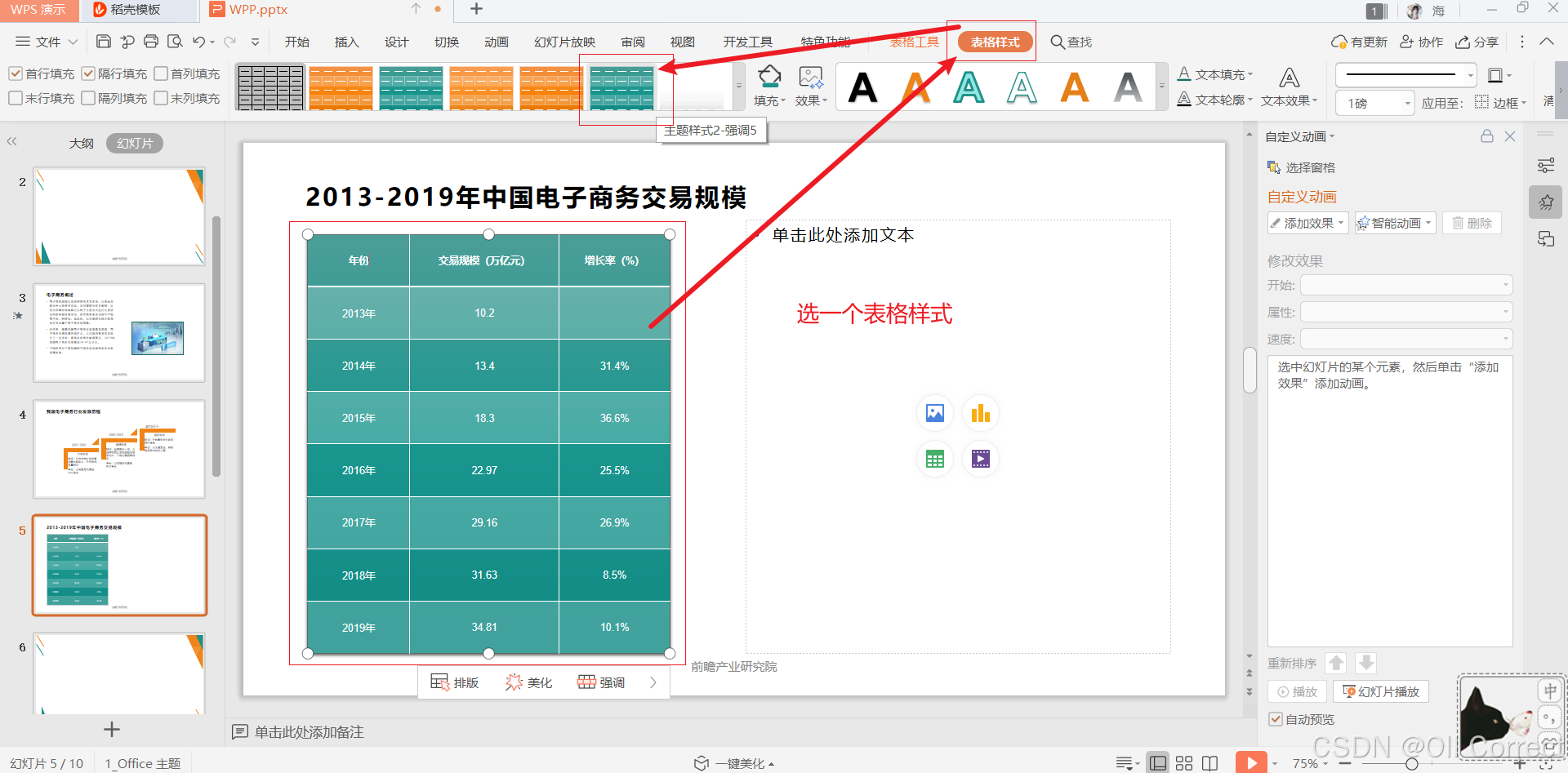Click the insert video icon in placeholder

[x=981, y=459]
